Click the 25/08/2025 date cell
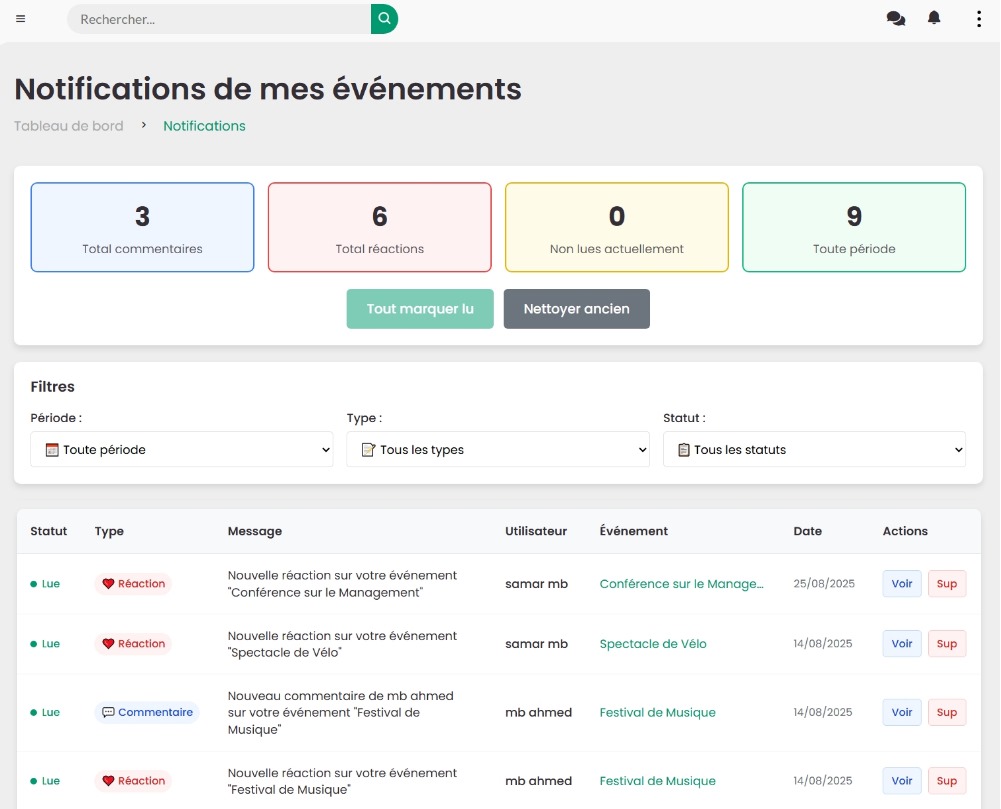This screenshot has height=809, width=1001. pyautogui.click(x=824, y=584)
